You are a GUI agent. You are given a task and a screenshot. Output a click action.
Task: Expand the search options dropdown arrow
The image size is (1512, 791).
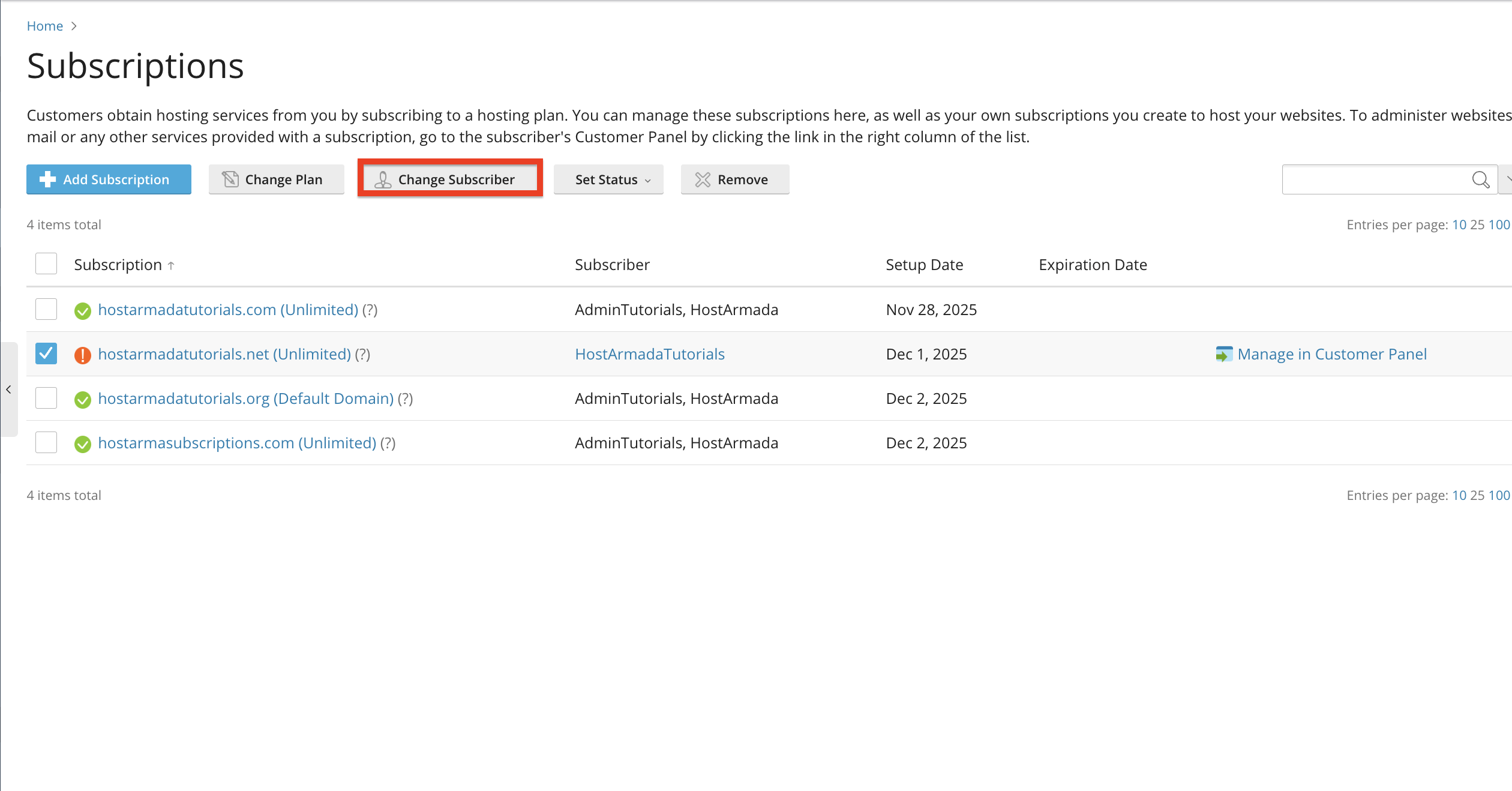[1505, 179]
